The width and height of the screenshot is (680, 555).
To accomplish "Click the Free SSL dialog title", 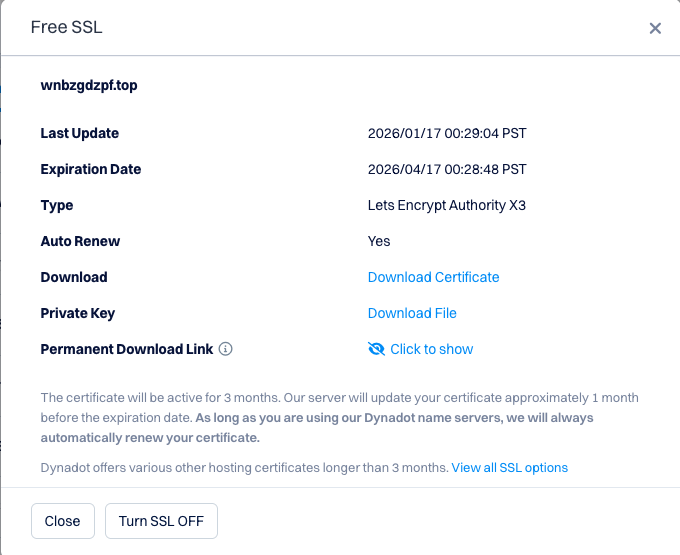I will pyautogui.click(x=67, y=27).
